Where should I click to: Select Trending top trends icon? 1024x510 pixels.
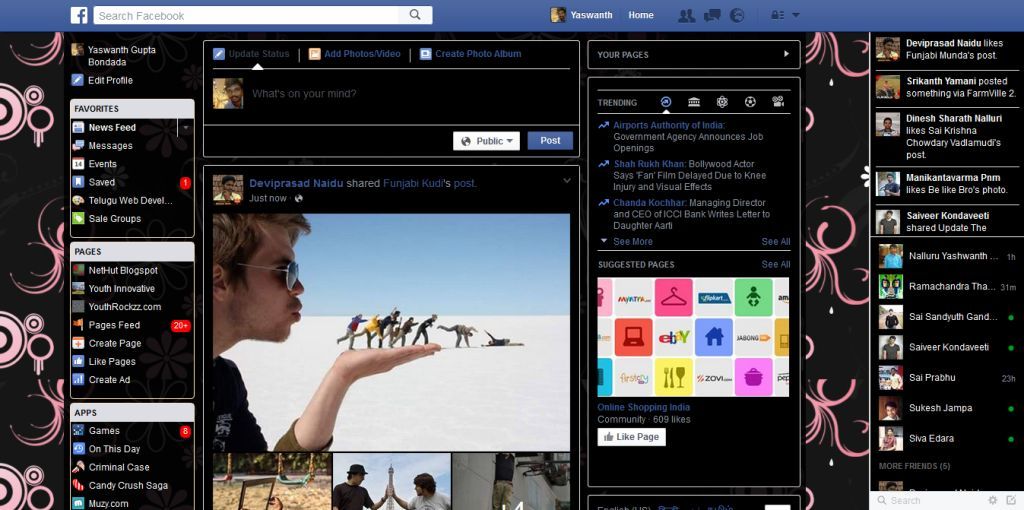pyautogui.click(x=665, y=102)
